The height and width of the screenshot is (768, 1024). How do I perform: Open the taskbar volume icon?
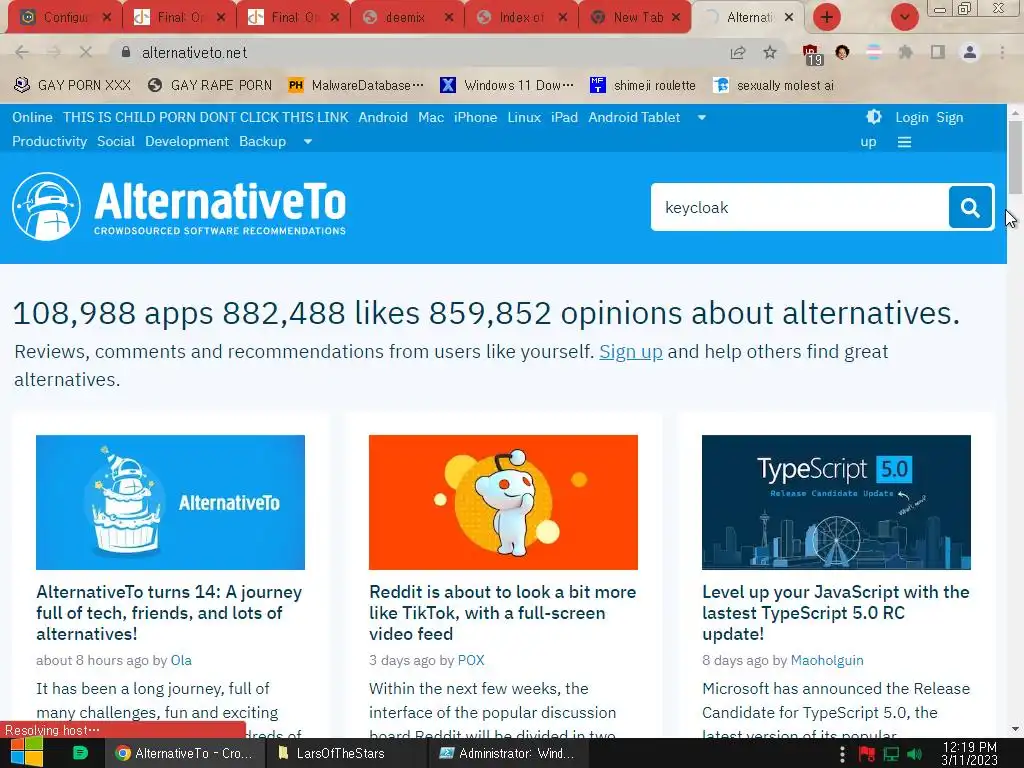click(x=915, y=754)
